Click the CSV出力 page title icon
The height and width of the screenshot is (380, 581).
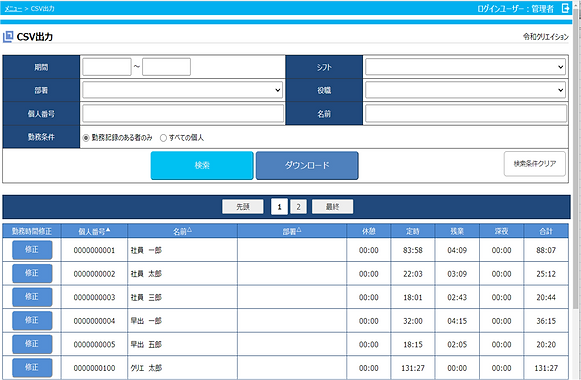(x=8, y=37)
